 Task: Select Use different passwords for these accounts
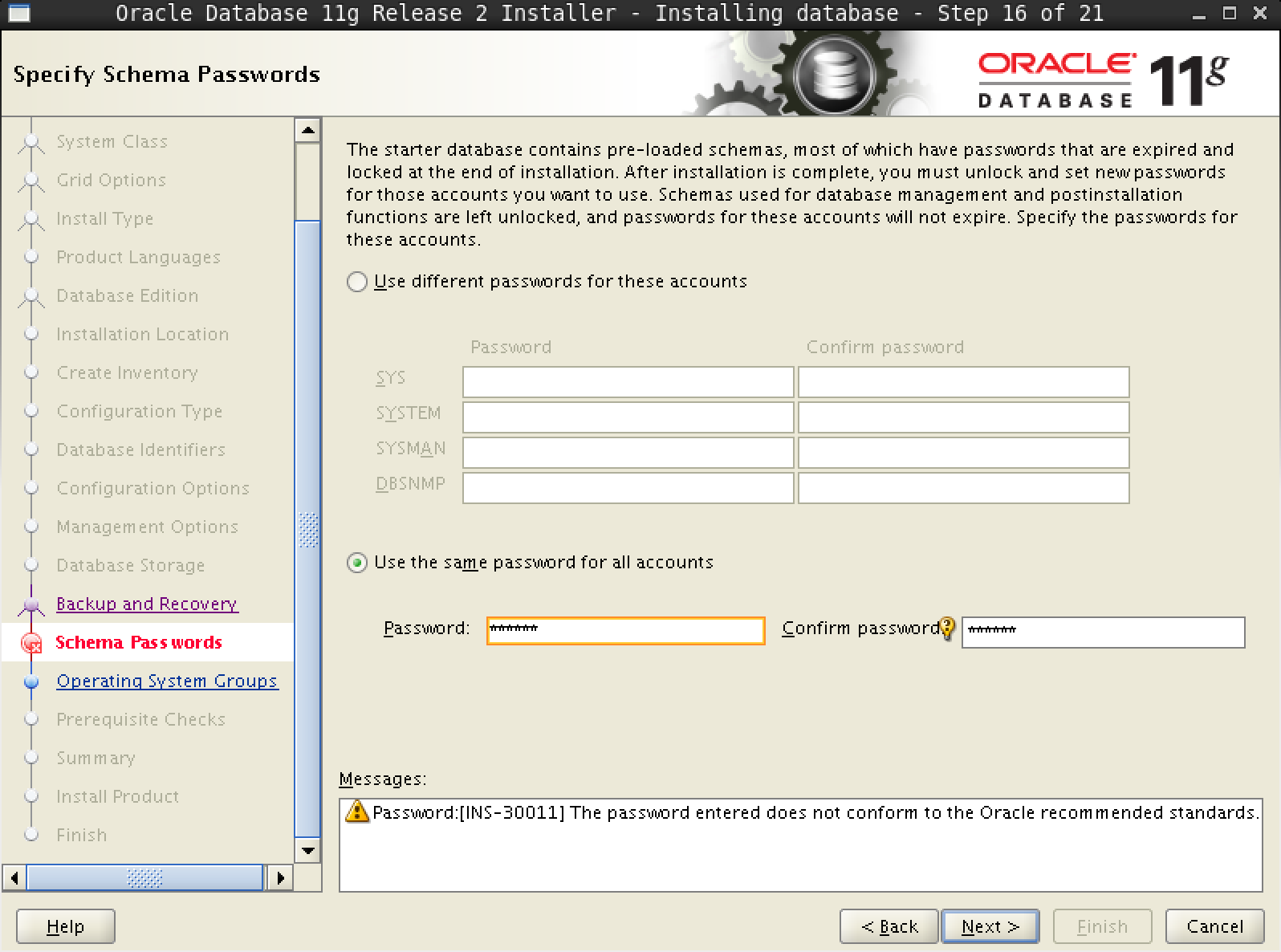tap(357, 282)
